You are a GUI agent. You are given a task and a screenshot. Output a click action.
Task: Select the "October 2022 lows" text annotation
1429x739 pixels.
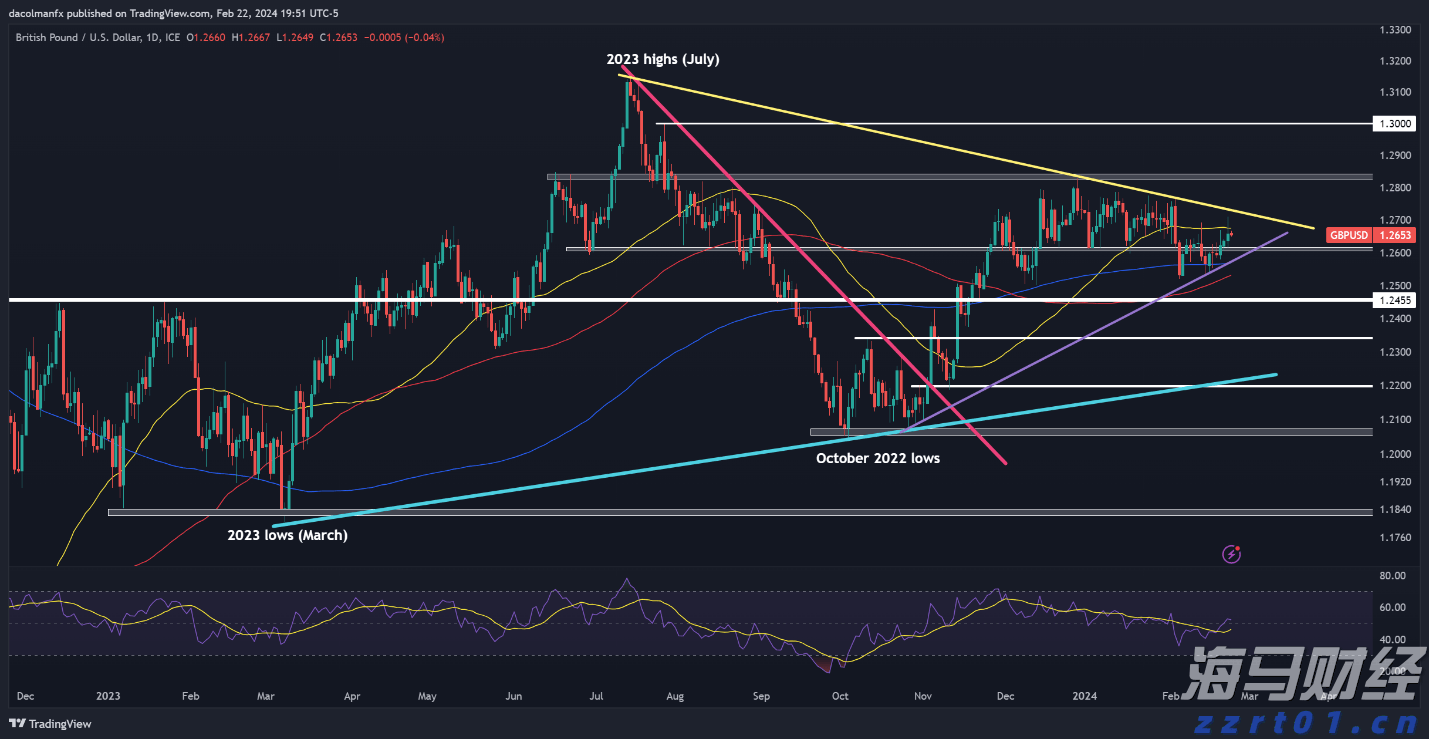pos(878,458)
